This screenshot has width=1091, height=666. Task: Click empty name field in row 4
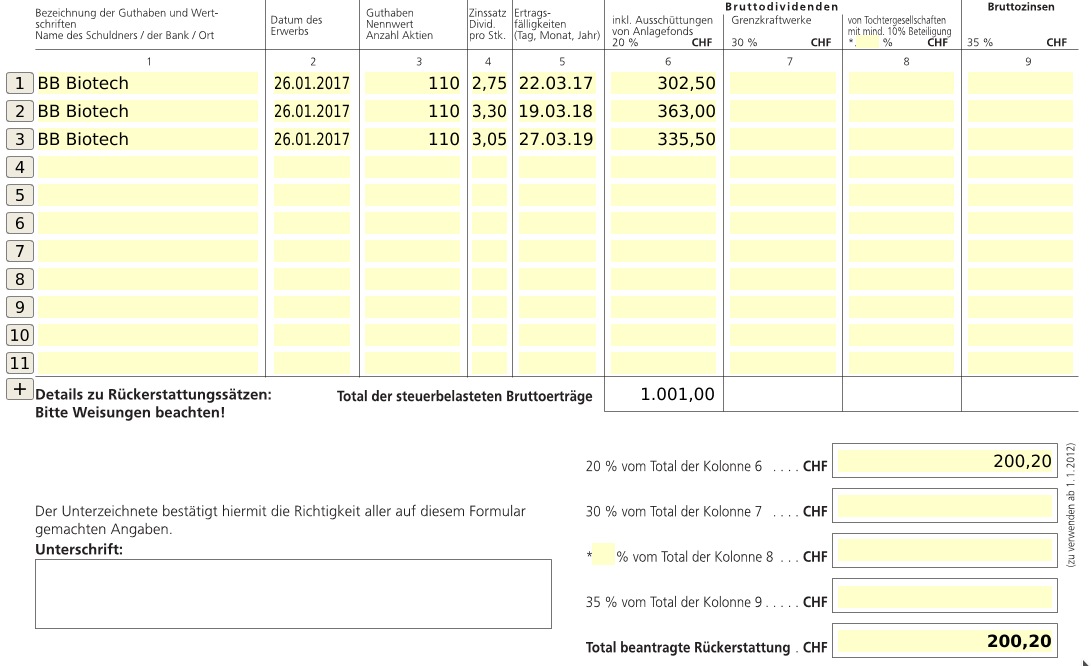147,167
